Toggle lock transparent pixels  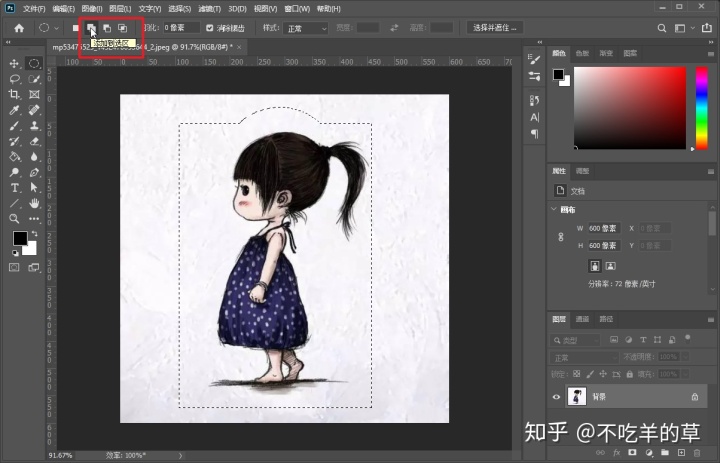[x=577, y=374]
